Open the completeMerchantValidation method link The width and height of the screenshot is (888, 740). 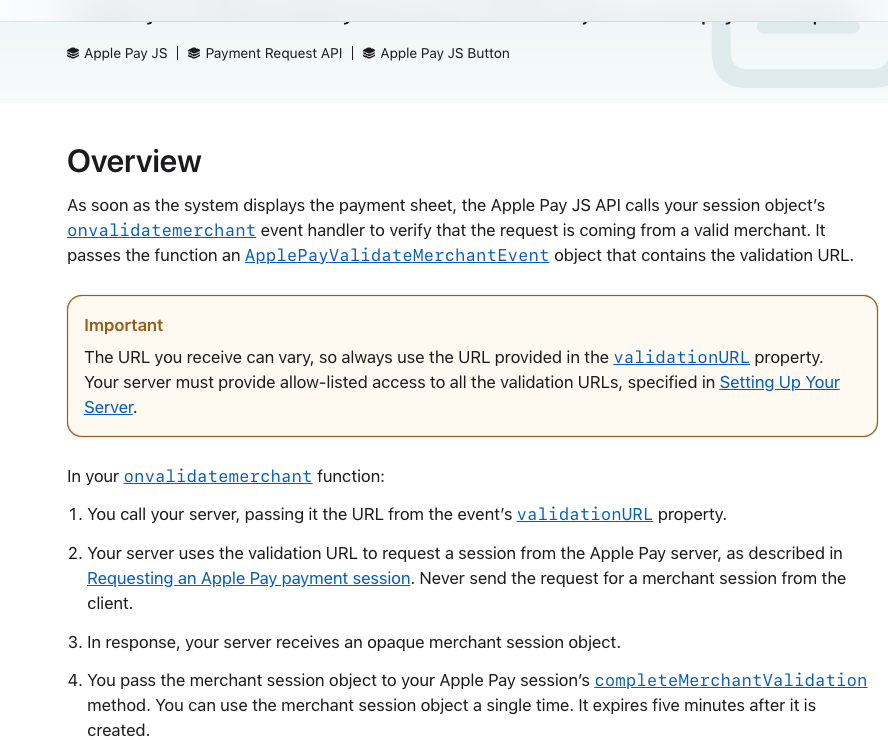pos(731,680)
